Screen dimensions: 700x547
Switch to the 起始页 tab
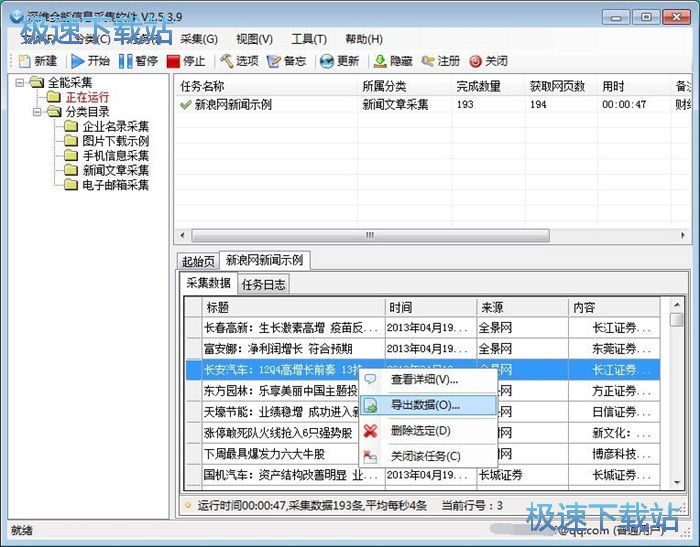pos(198,261)
